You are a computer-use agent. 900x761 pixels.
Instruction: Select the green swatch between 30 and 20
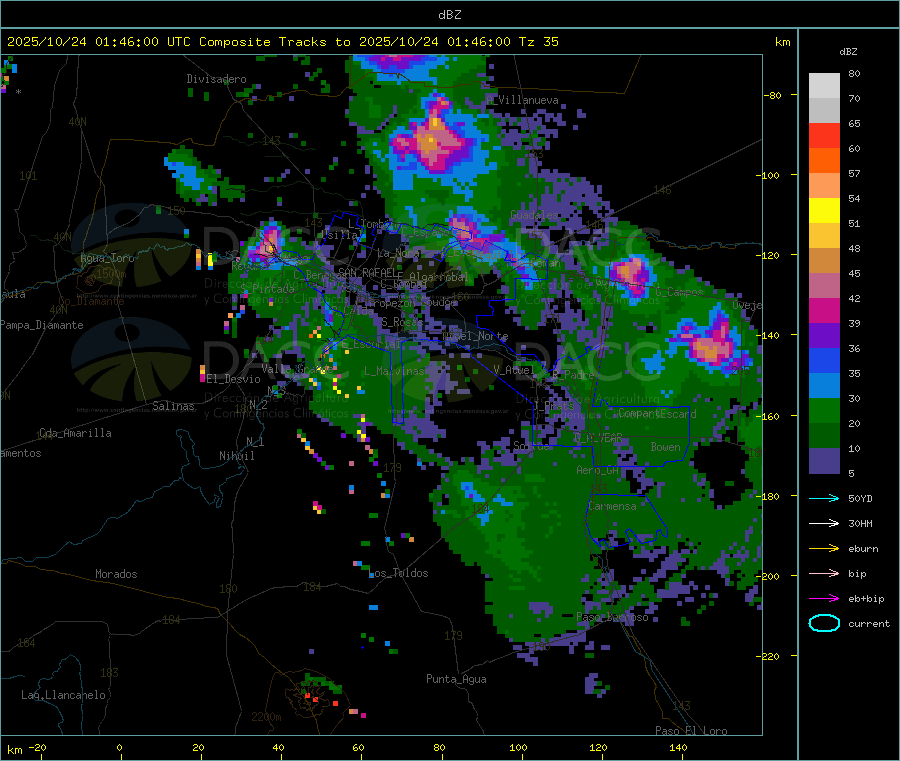coord(824,411)
